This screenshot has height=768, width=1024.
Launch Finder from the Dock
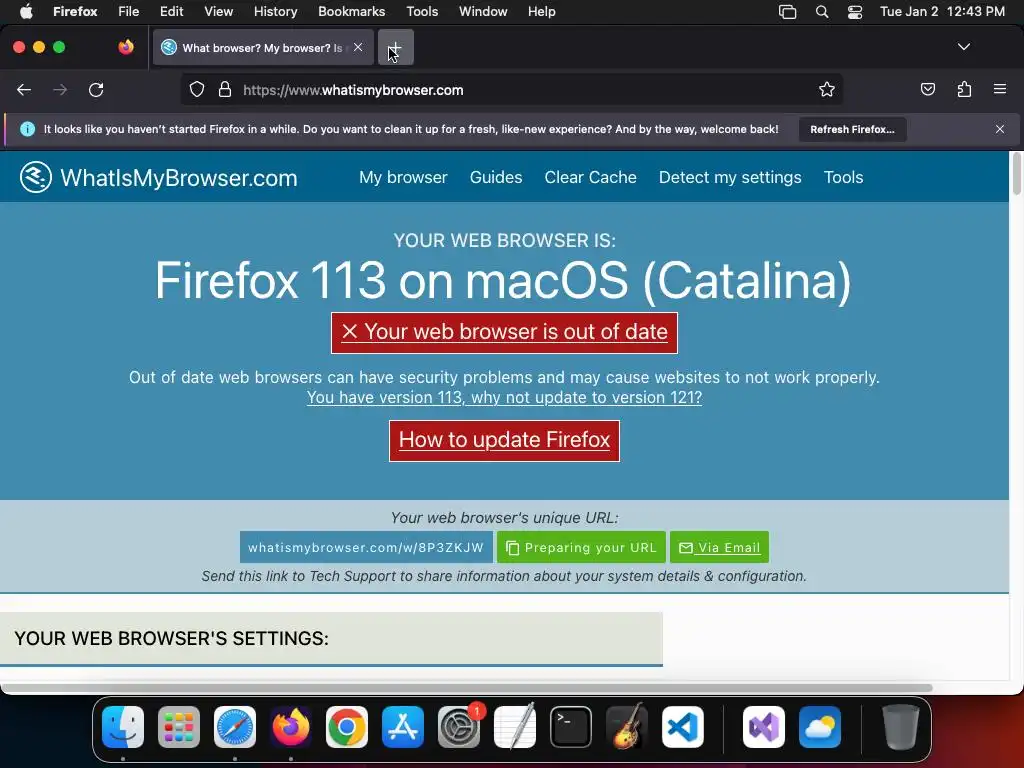123,726
